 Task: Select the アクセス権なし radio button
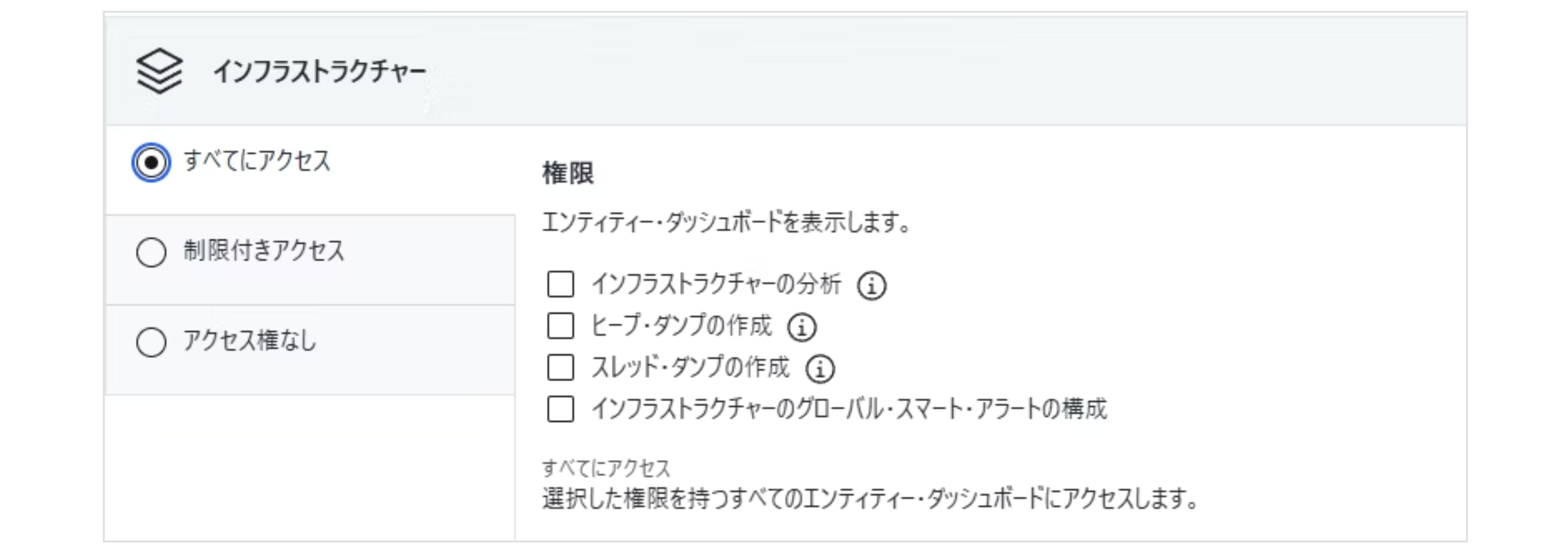click(151, 342)
